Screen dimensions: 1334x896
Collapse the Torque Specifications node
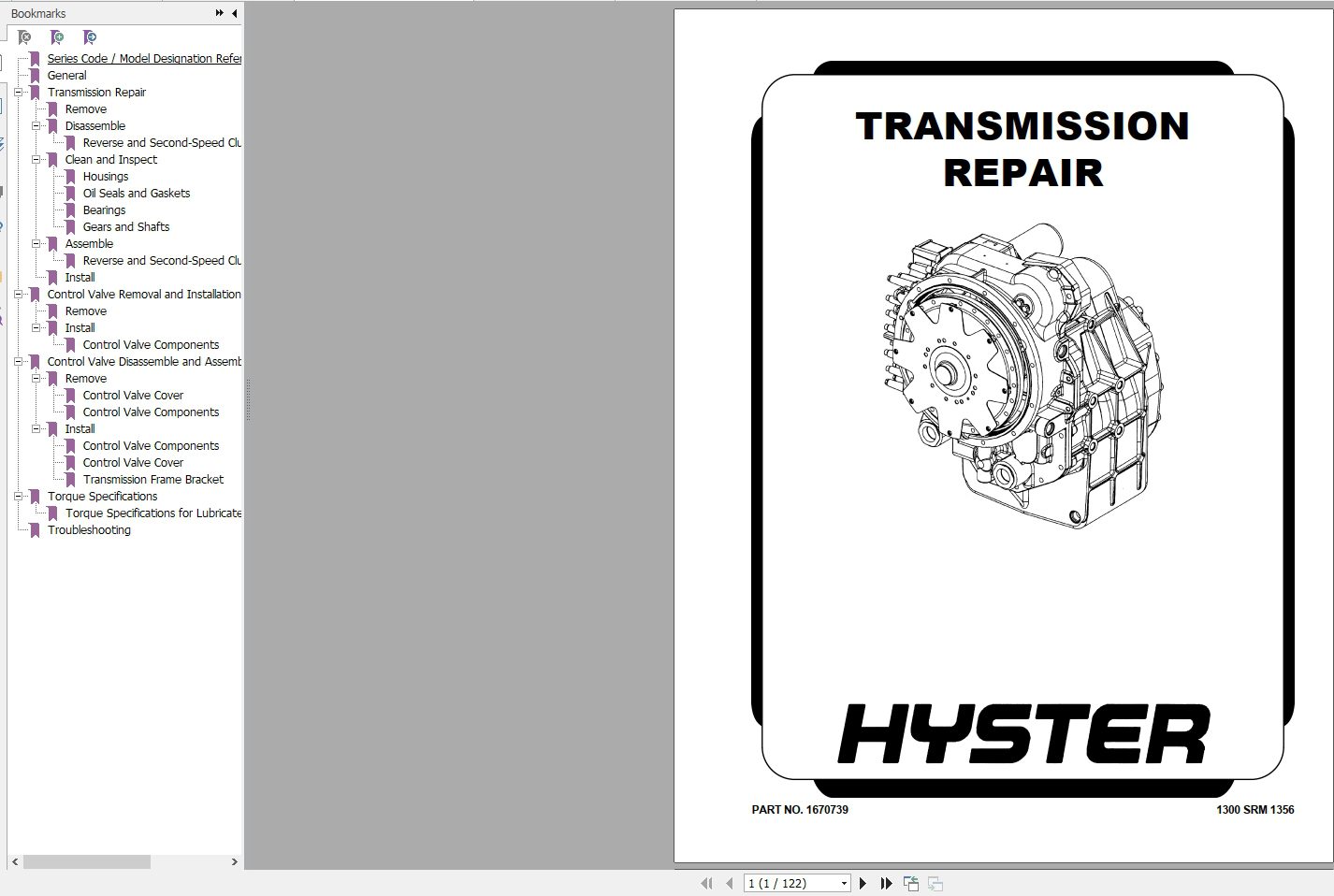(x=18, y=497)
